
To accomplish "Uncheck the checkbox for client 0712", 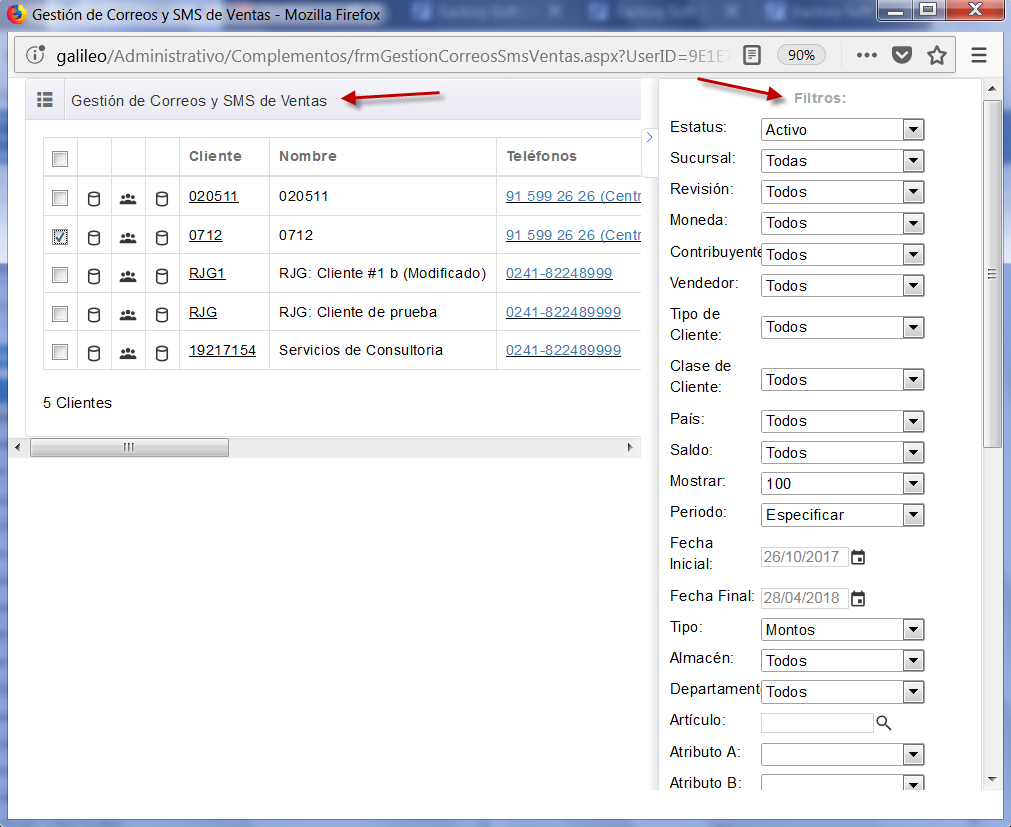I will click(x=60, y=236).
